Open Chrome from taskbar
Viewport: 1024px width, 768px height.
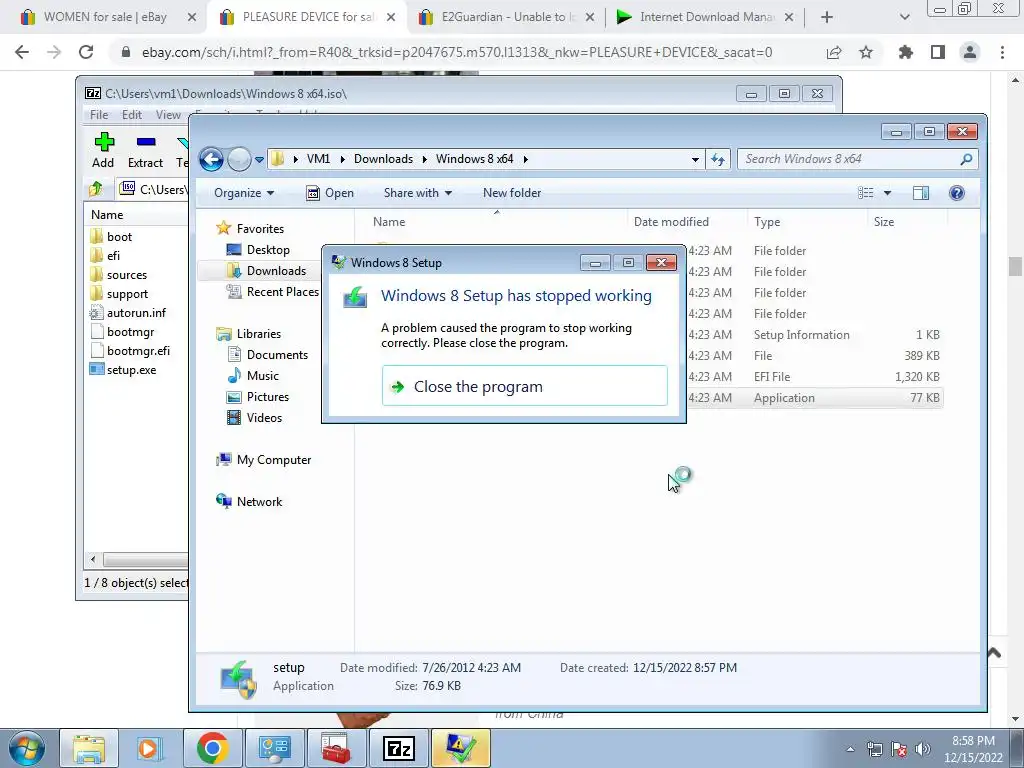[212, 748]
